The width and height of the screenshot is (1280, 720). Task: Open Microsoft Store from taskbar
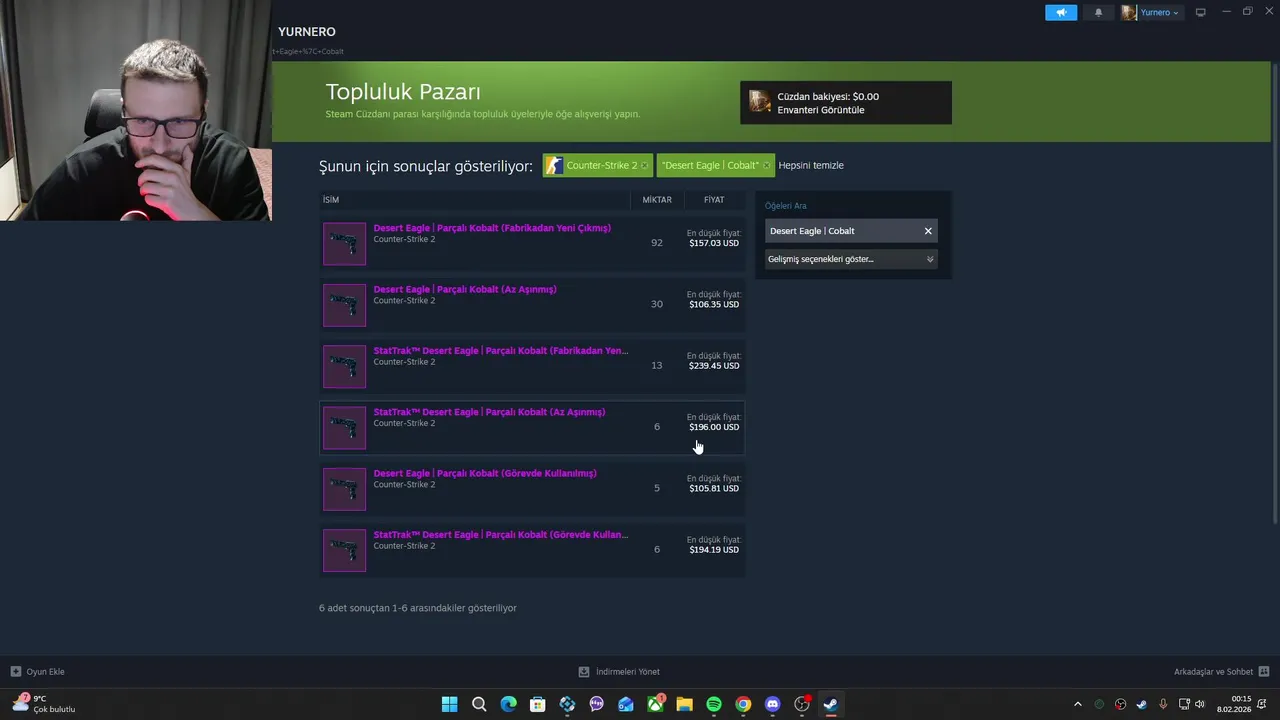coord(537,704)
